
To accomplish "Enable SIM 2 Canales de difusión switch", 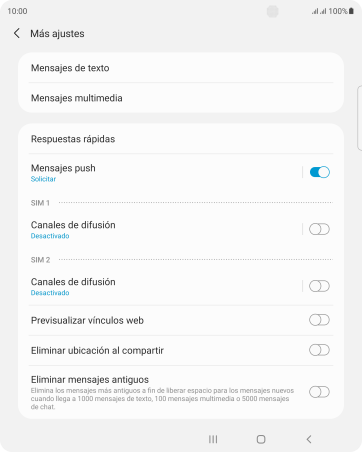I will pyautogui.click(x=319, y=286).
